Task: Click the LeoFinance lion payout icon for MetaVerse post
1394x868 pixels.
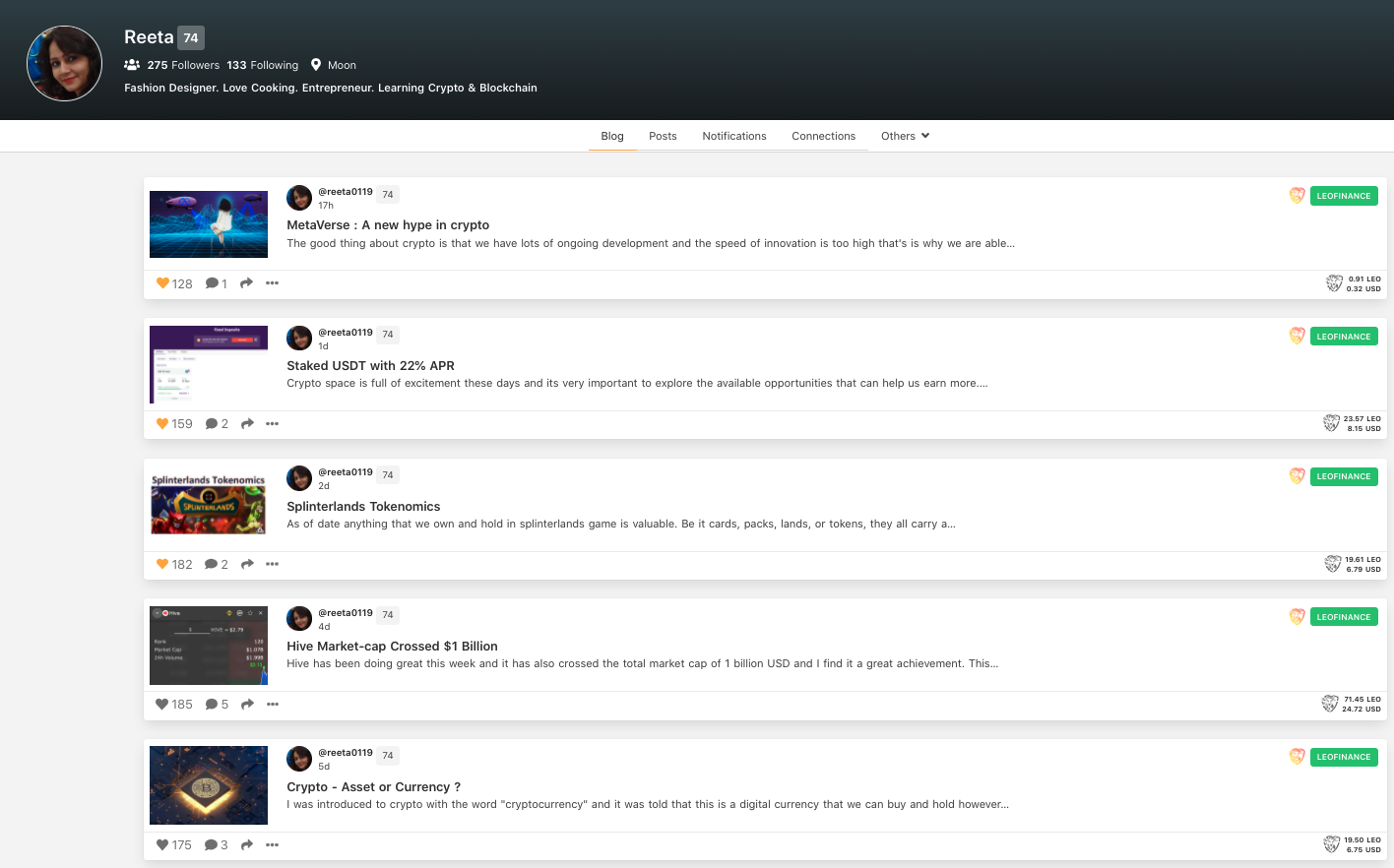Action: pos(1334,283)
